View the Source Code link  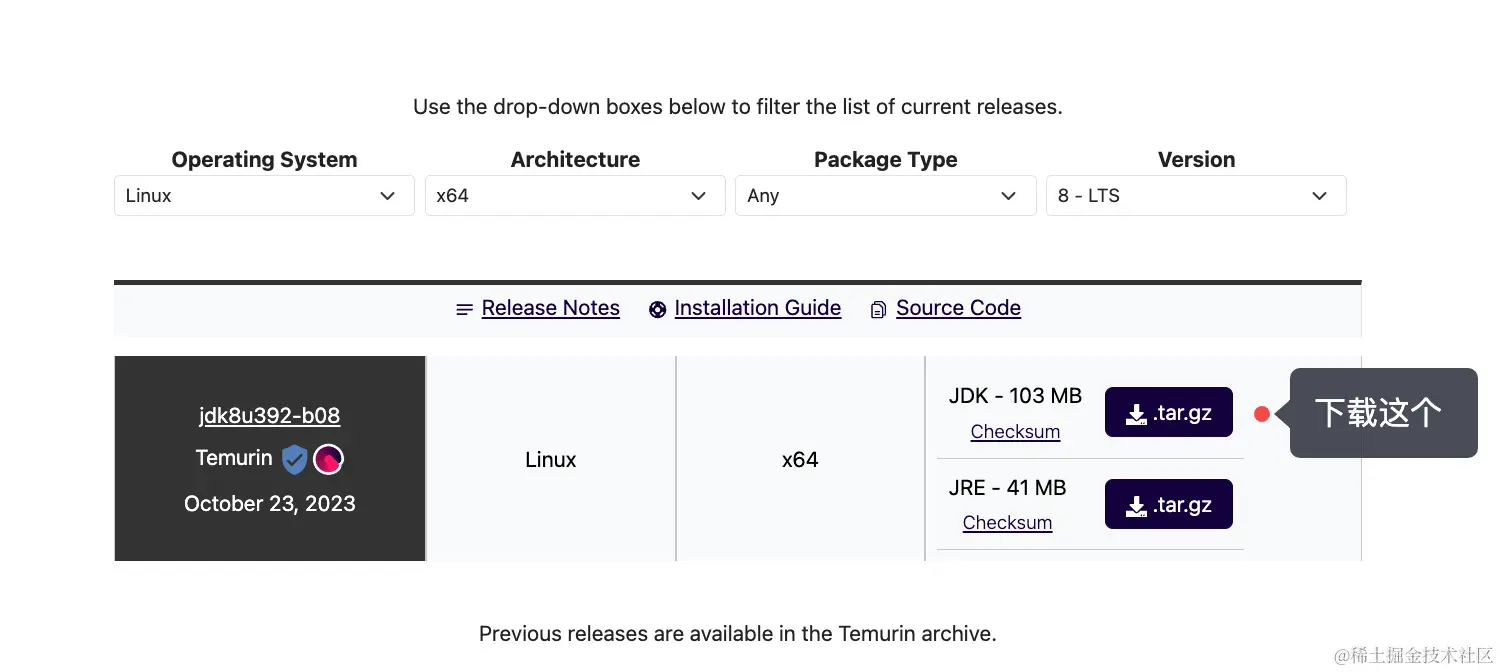pyautogui.click(x=958, y=308)
